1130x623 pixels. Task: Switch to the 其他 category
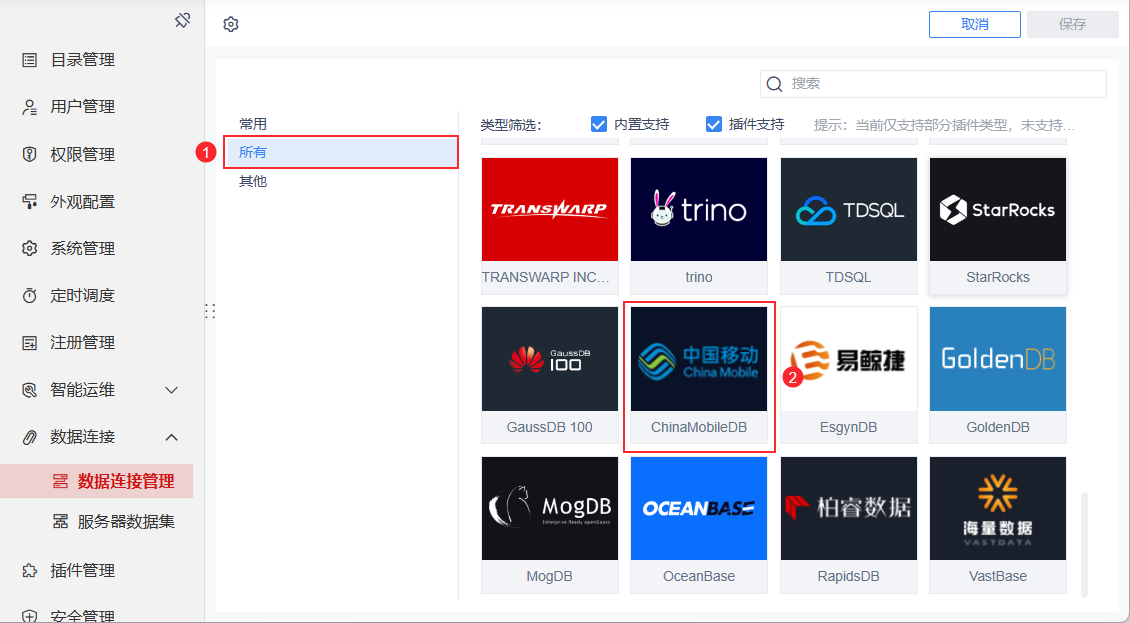pos(253,181)
